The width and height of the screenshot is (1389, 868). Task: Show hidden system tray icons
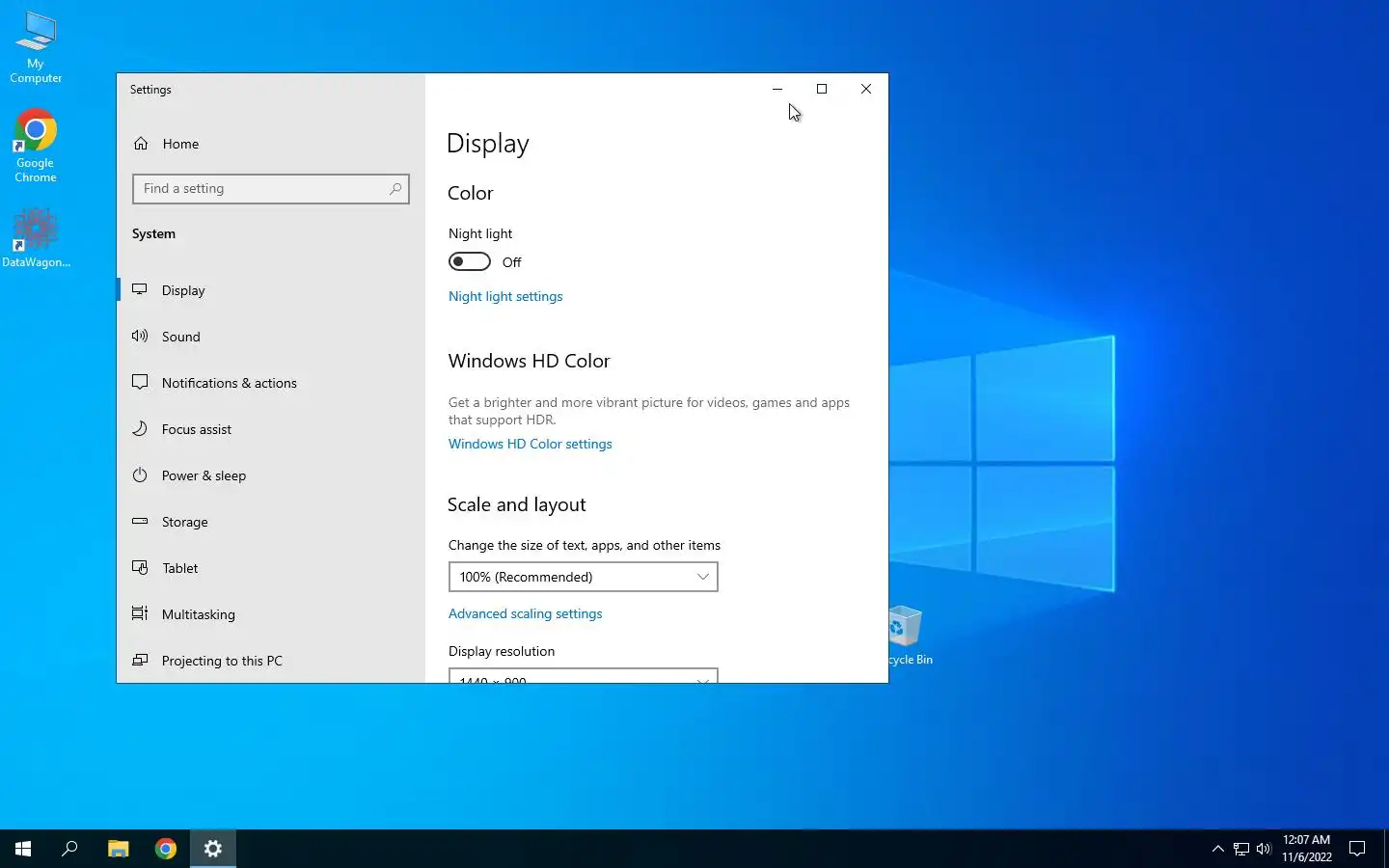coord(1217,849)
